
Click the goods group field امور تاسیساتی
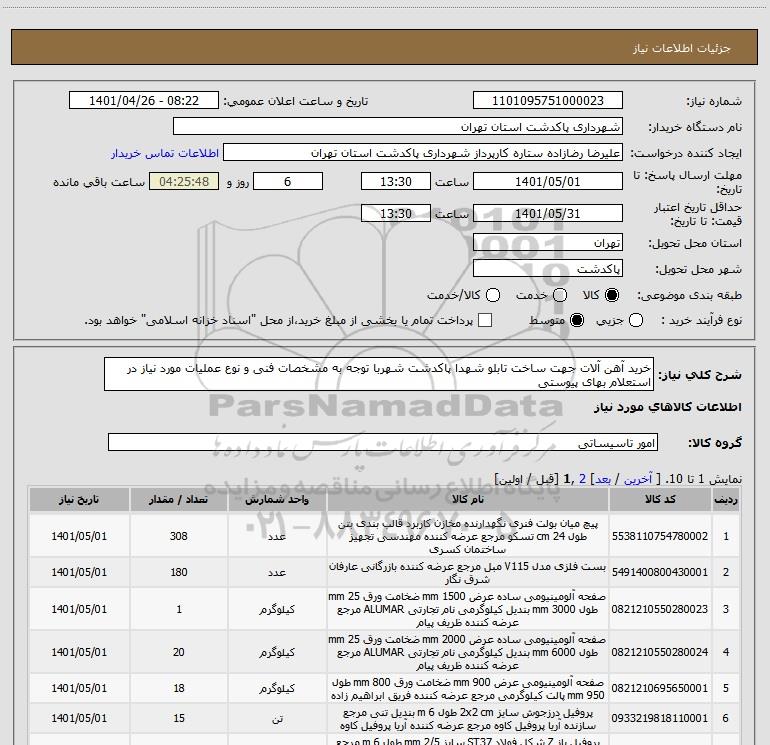[383, 442]
